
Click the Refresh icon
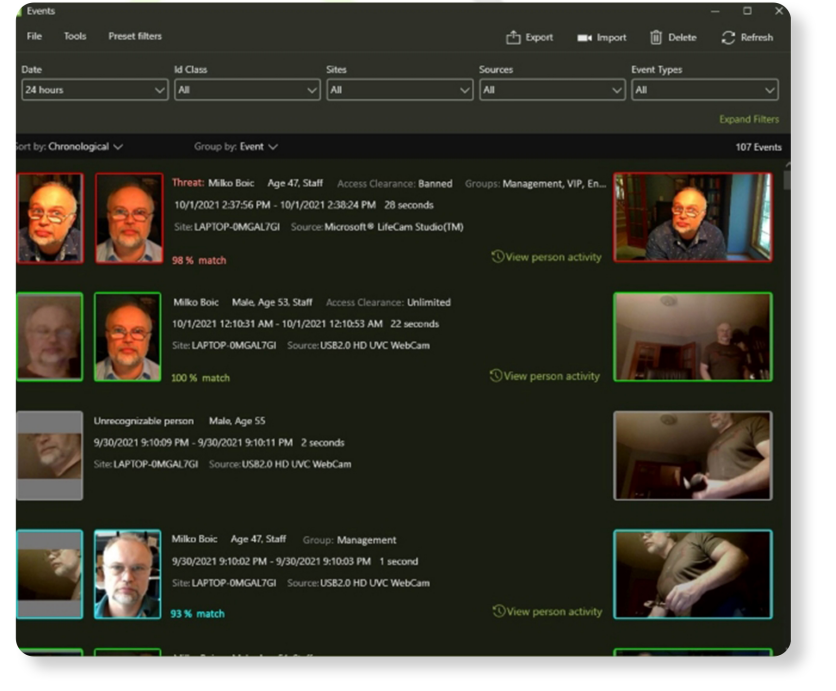click(728, 38)
